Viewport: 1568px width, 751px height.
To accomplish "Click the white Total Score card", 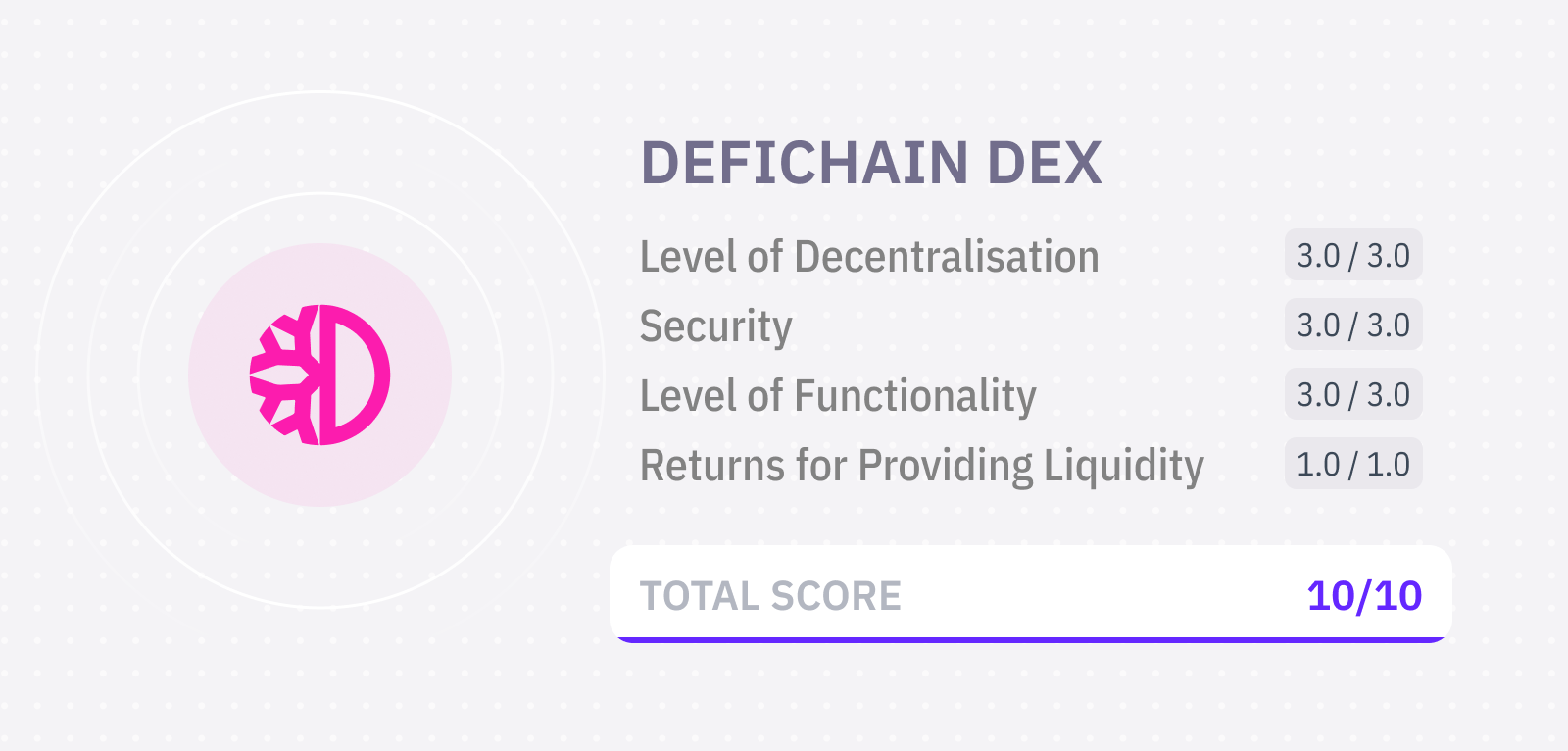I will pyautogui.click(x=1031, y=594).
